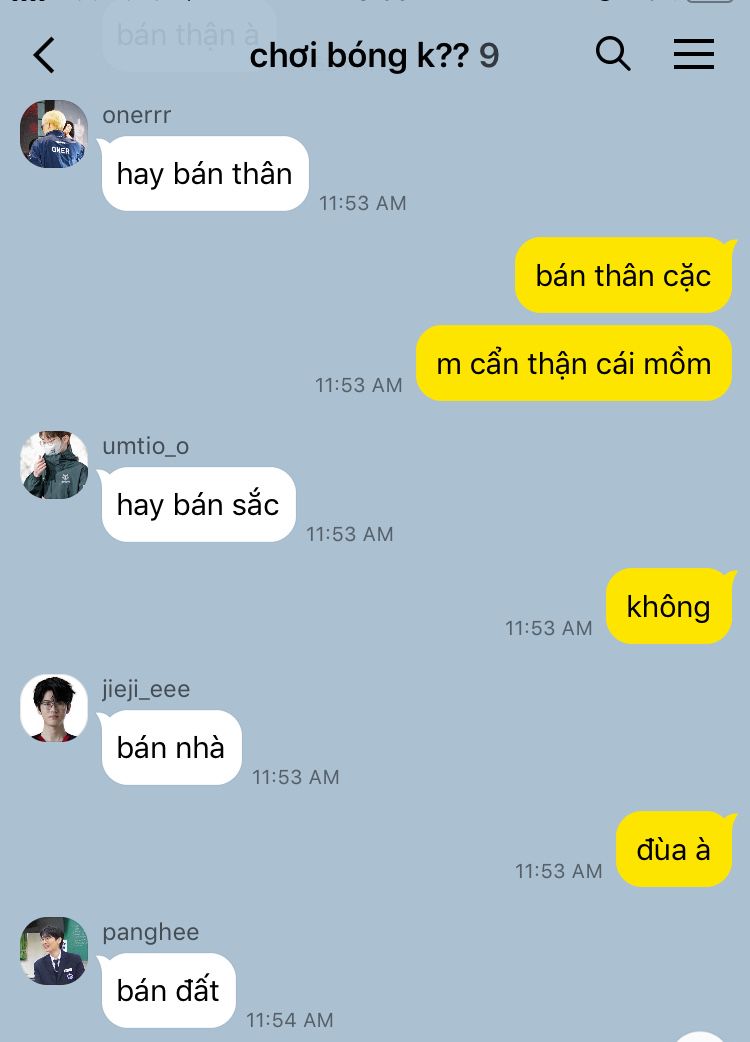Viewport: 750px width, 1042px height.
Task: Tap the member count 9
Action: click(489, 56)
